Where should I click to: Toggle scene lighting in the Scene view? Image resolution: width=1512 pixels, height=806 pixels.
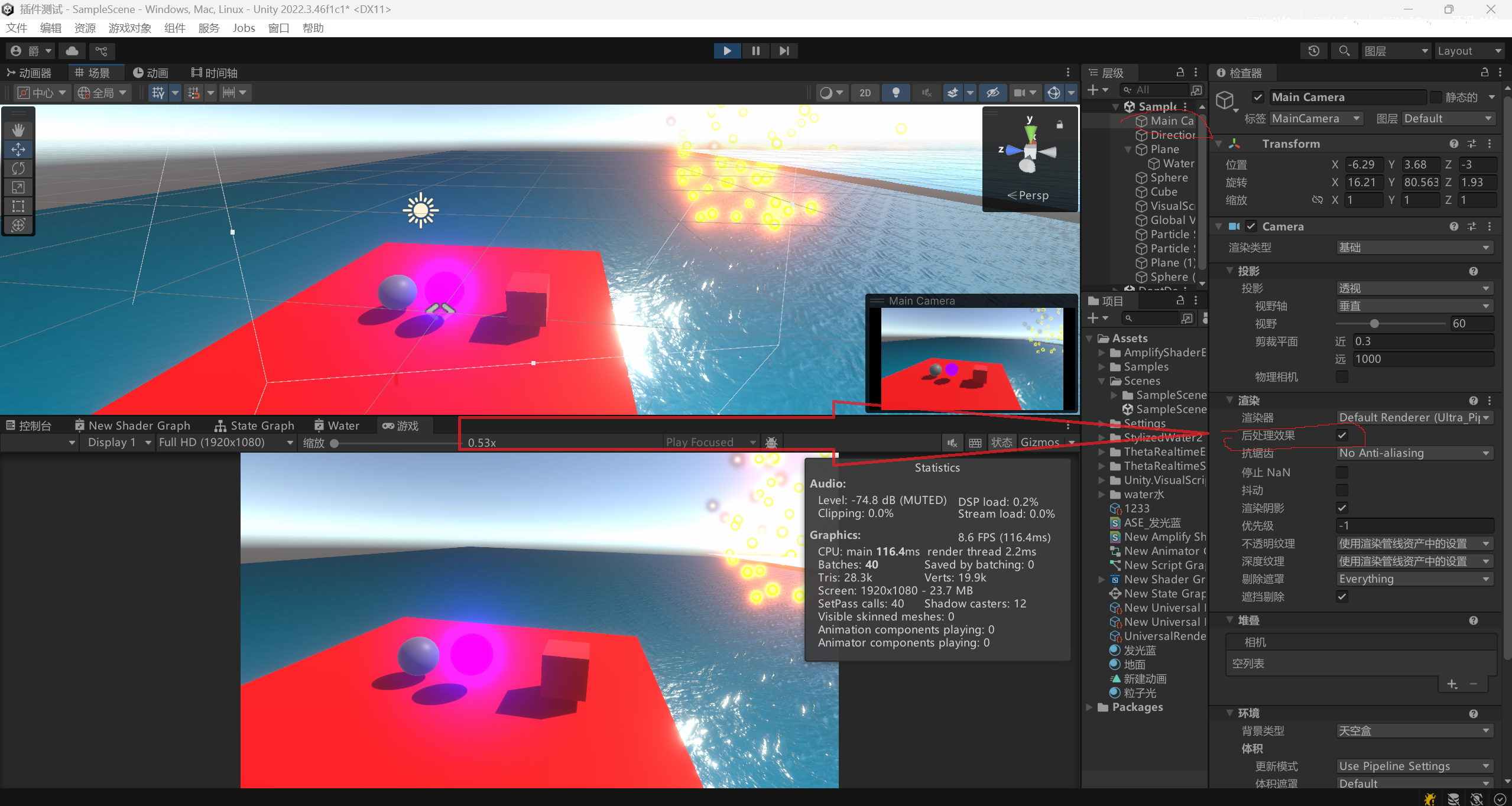pos(895,92)
